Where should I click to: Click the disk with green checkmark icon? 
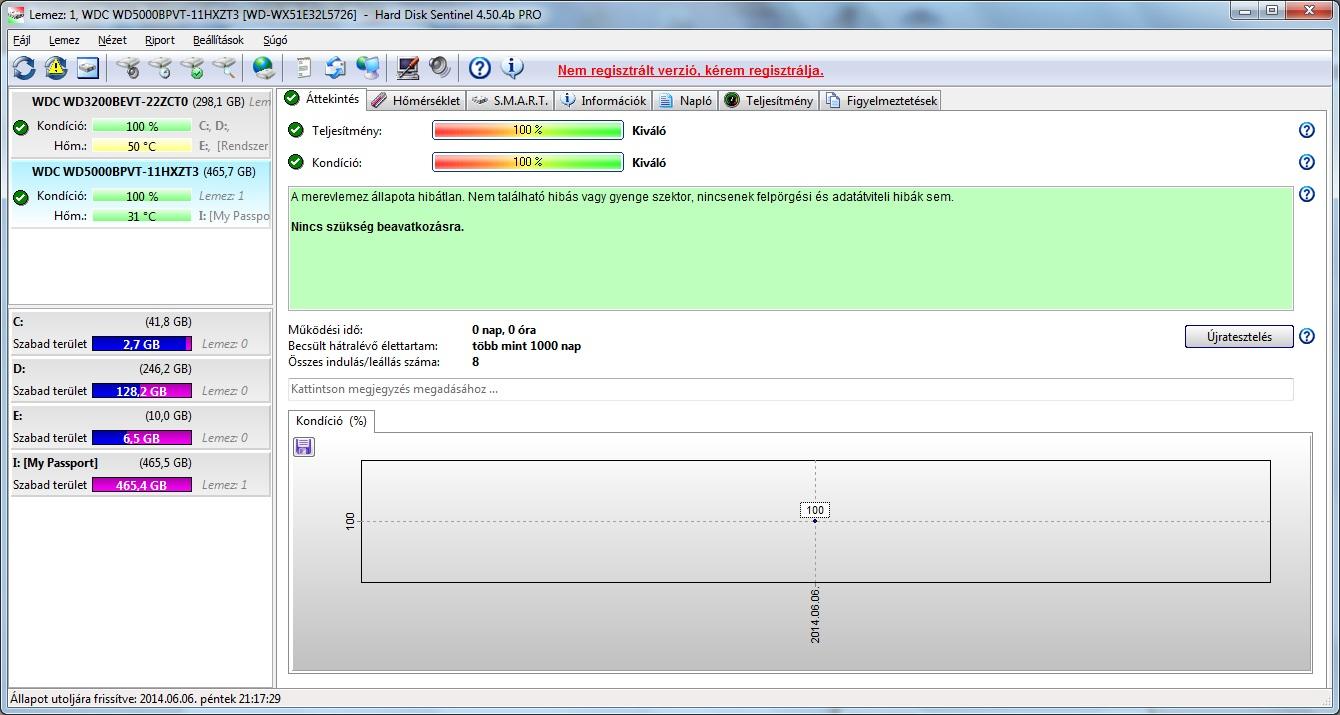click(x=192, y=67)
